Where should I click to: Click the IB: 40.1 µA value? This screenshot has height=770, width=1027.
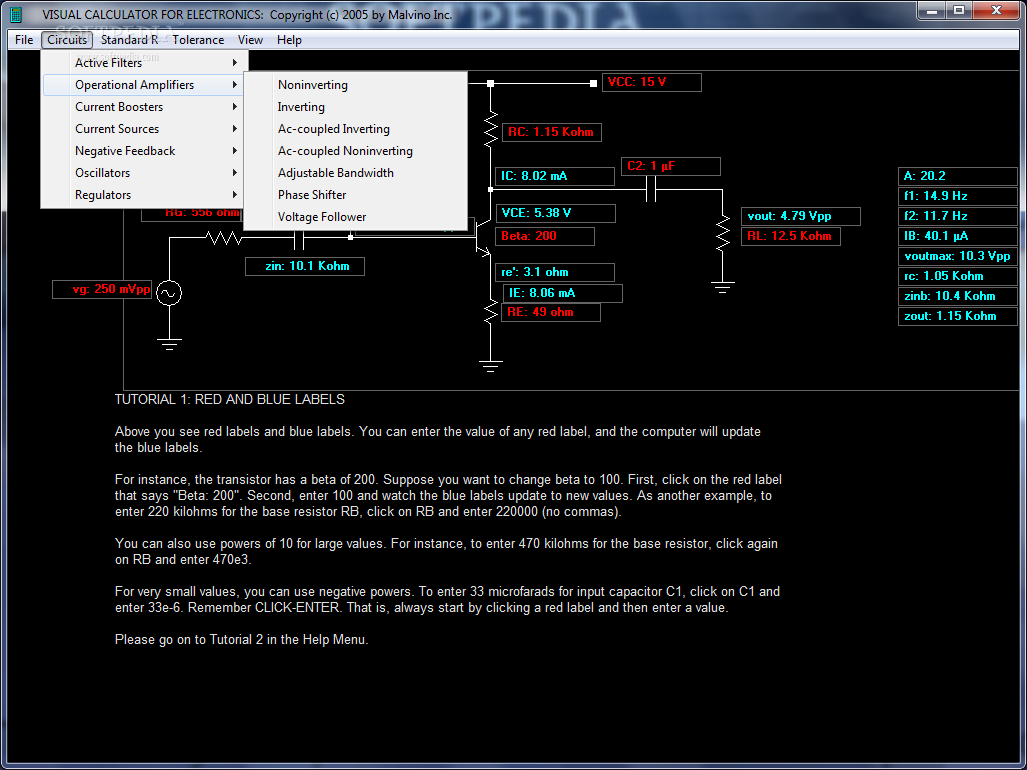958,236
